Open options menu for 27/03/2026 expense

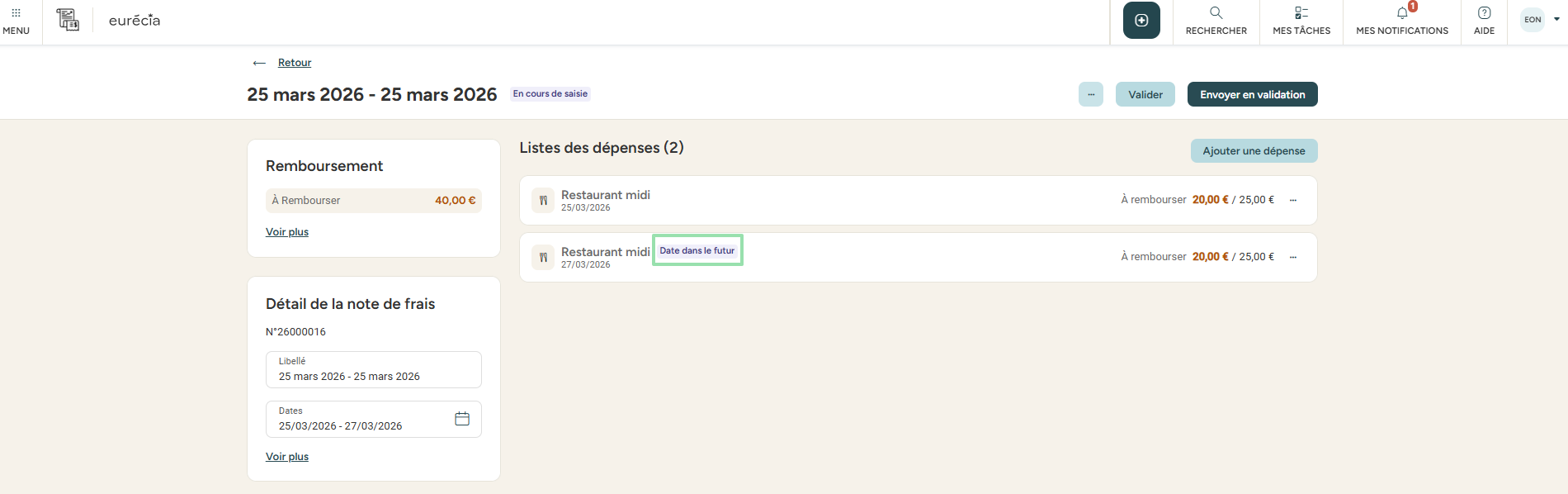pos(1293,257)
